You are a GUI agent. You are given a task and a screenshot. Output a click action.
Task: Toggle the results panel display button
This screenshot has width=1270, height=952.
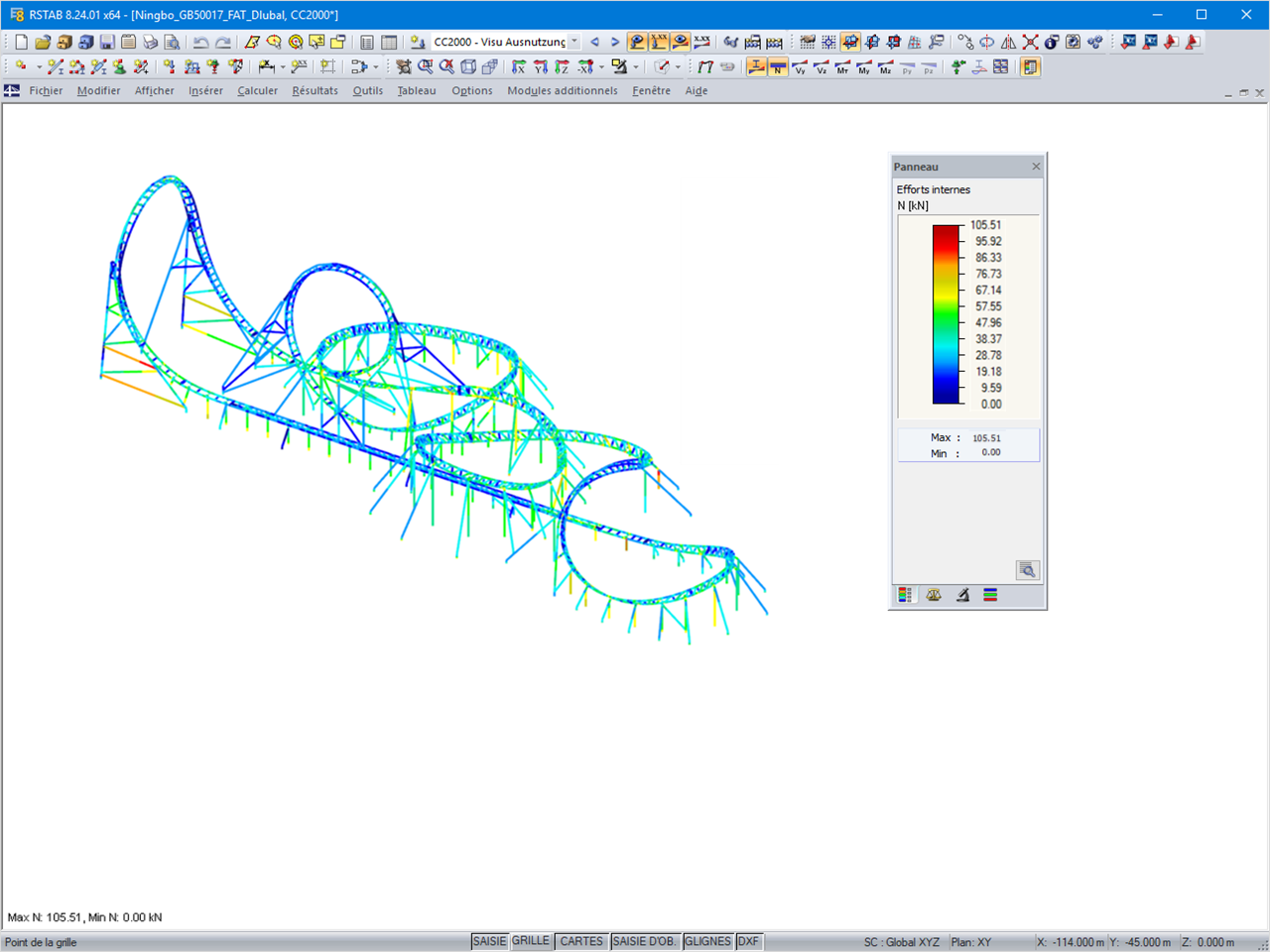[1031, 67]
